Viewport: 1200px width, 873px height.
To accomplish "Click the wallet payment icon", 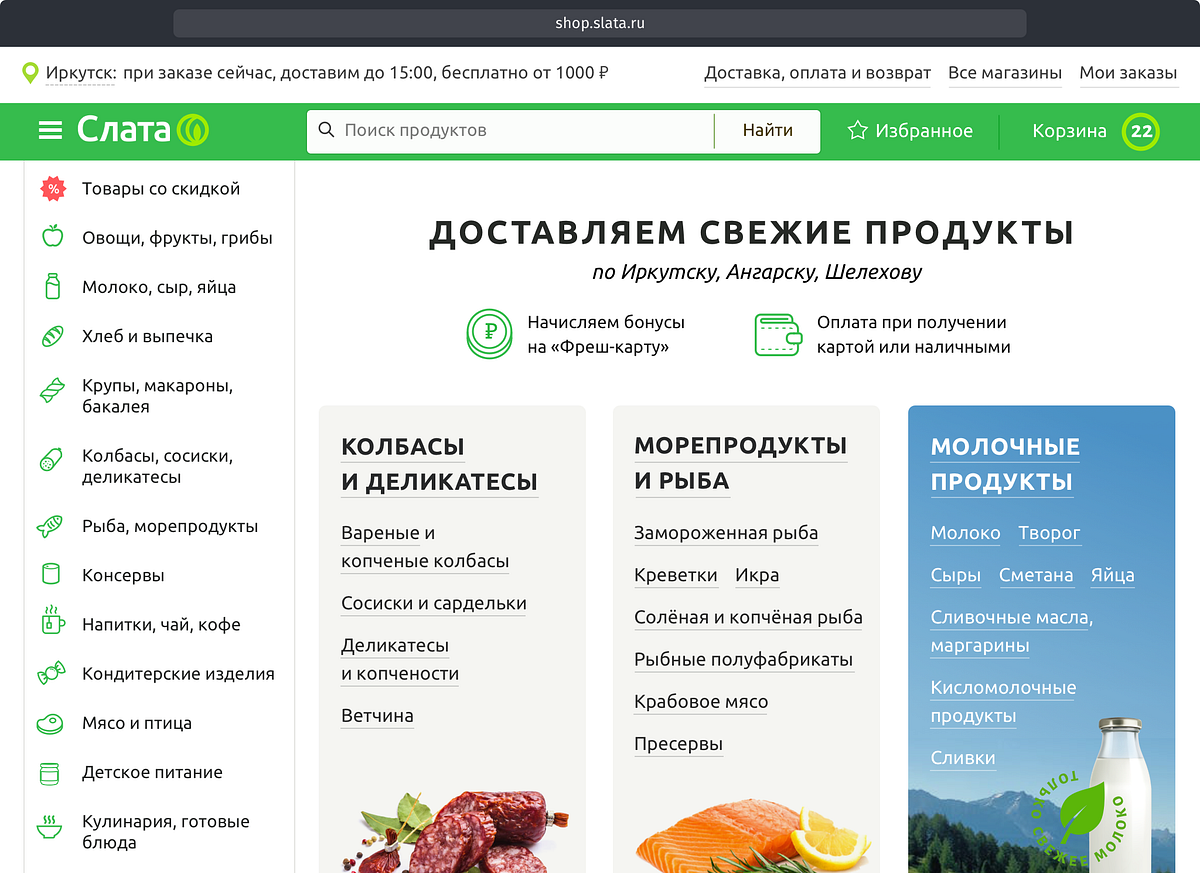I will [x=778, y=335].
